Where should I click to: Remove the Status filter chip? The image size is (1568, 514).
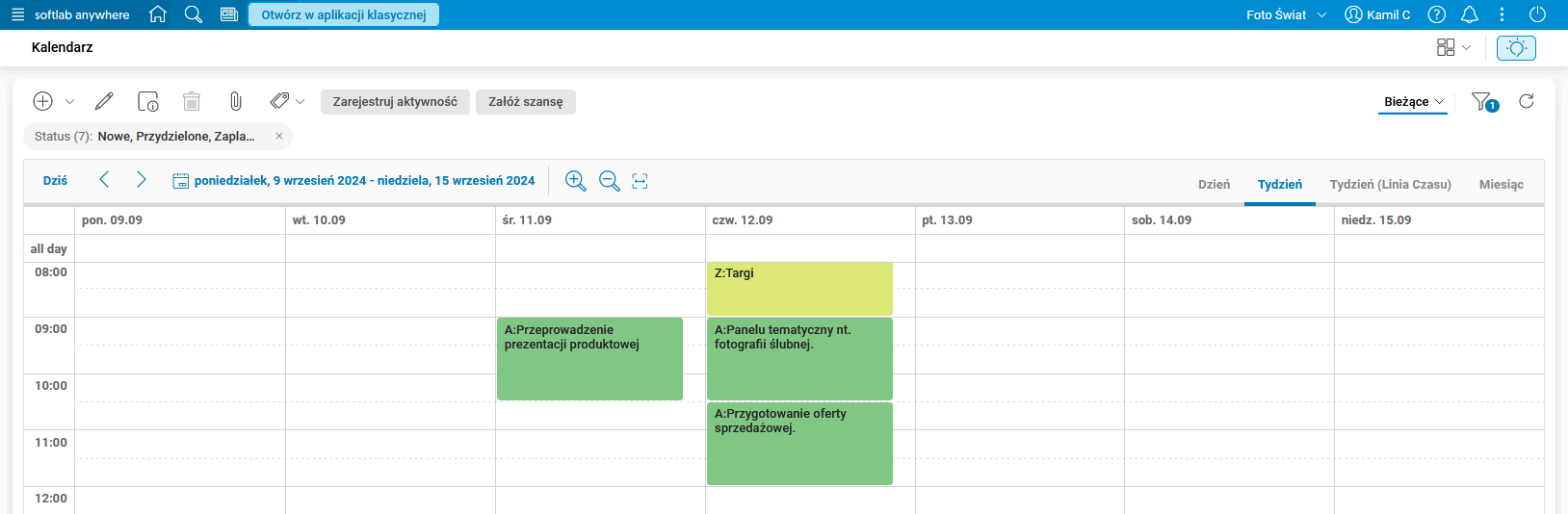279,137
